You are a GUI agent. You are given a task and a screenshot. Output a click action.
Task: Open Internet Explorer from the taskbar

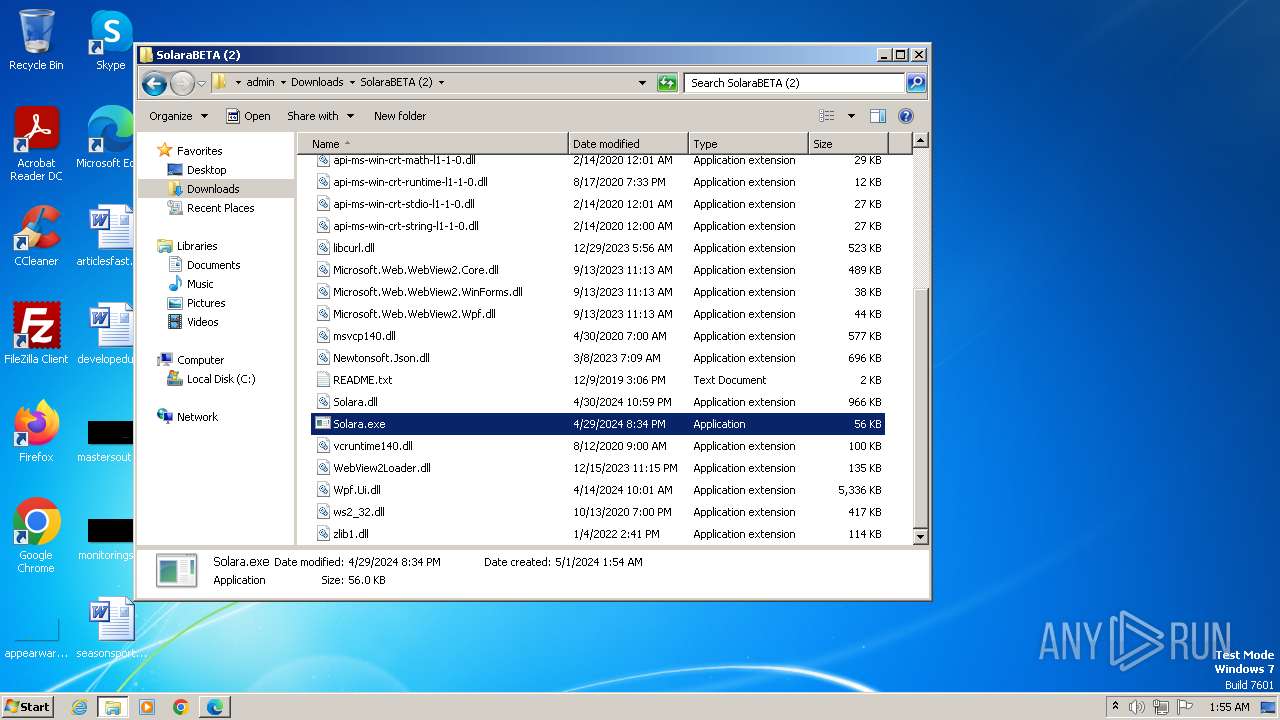79,707
